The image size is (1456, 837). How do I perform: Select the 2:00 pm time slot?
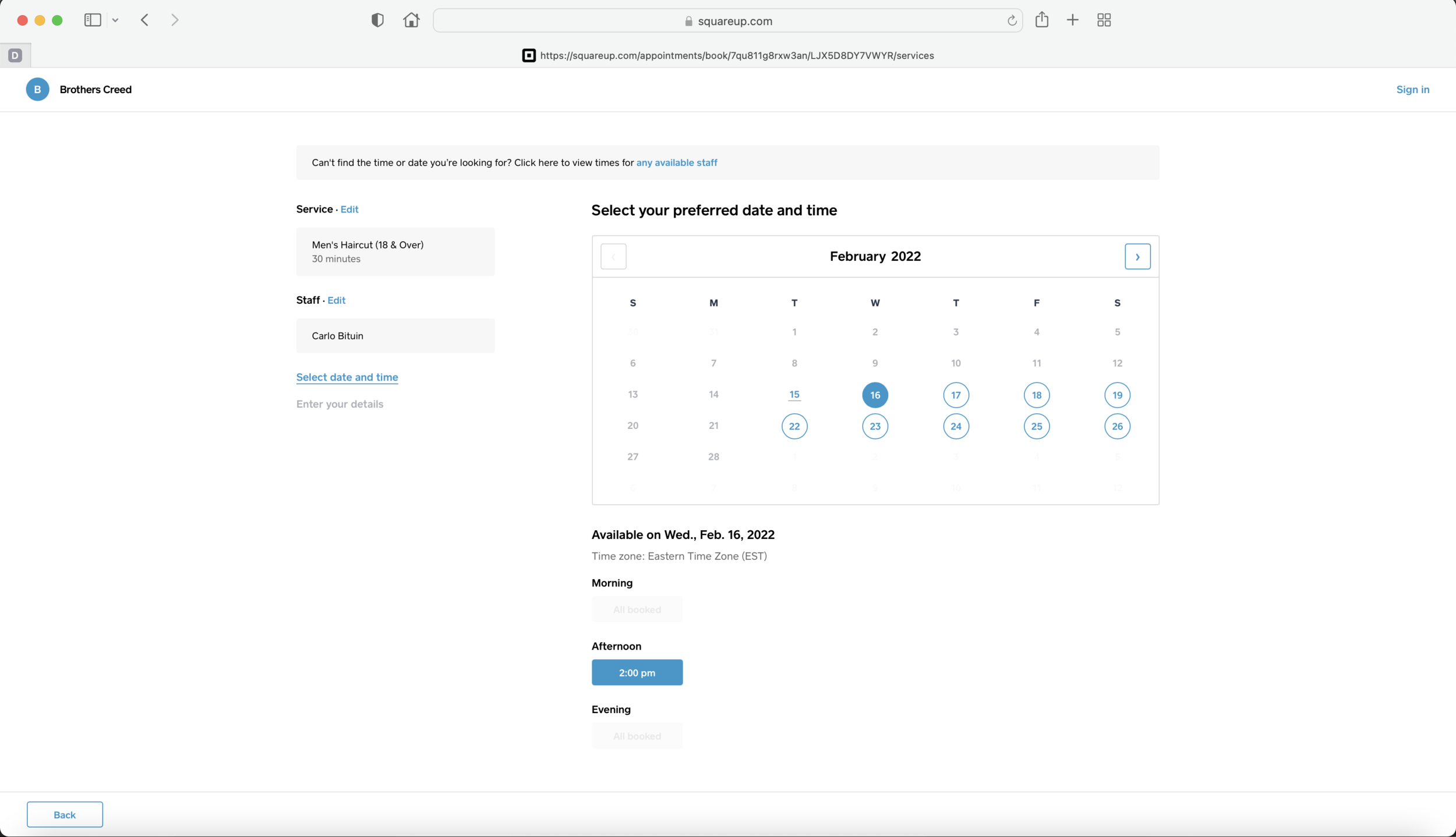[637, 673]
